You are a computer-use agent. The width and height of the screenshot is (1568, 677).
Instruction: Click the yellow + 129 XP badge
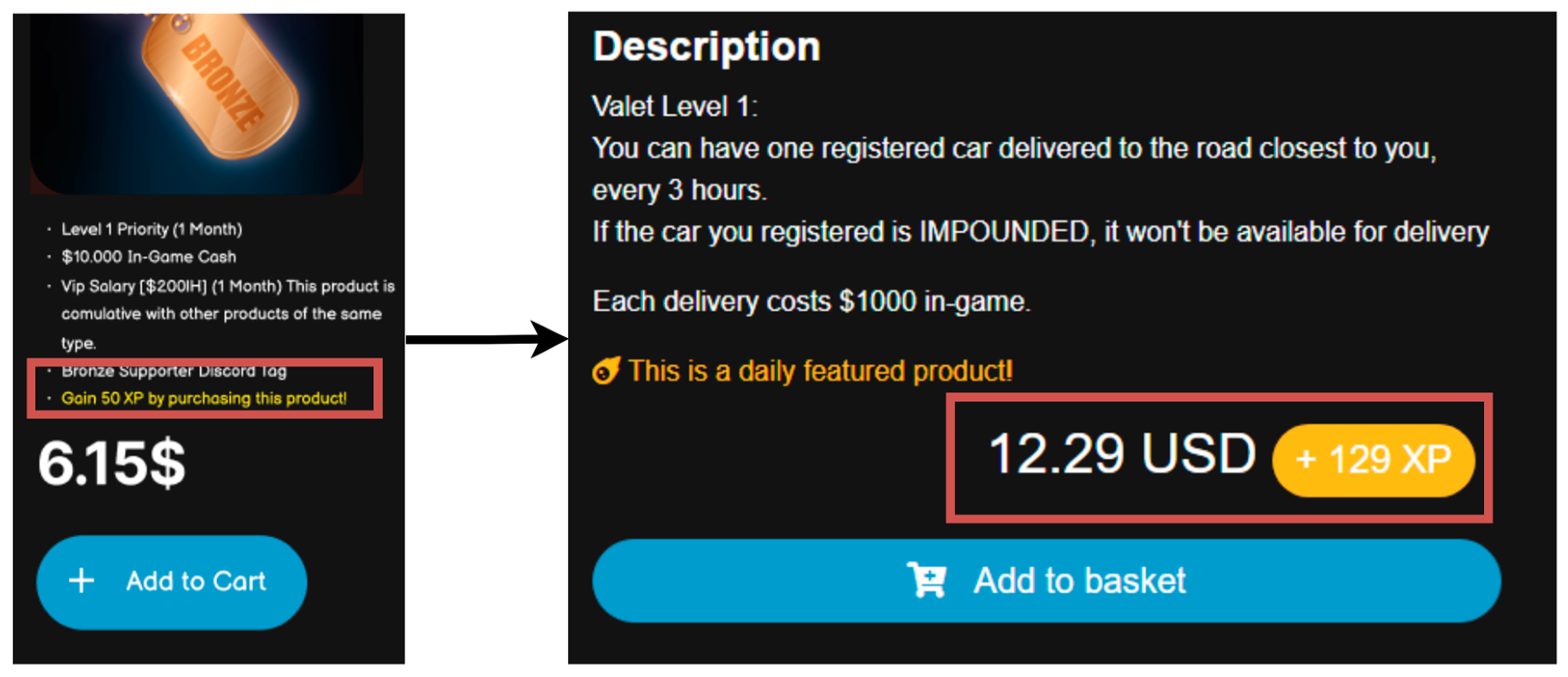[x=1372, y=460]
